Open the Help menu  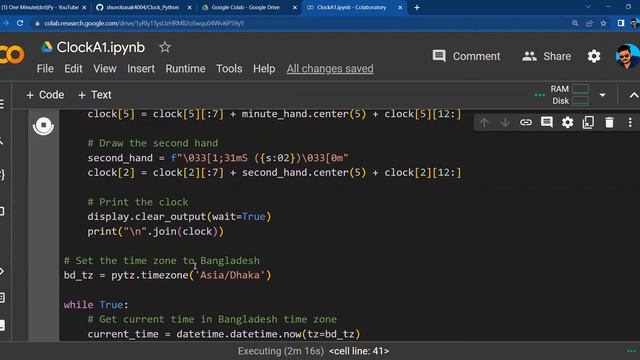264,69
